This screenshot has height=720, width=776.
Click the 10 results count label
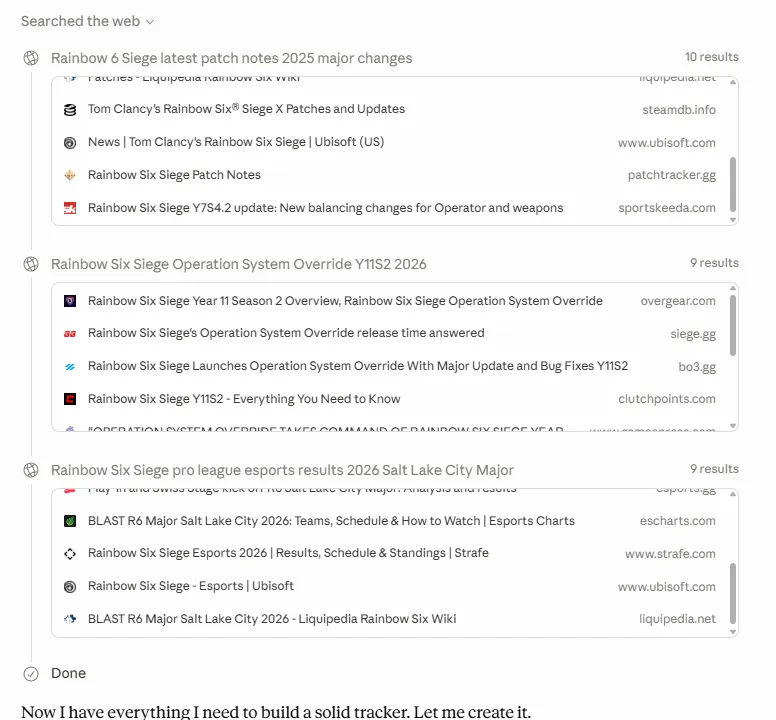712,57
